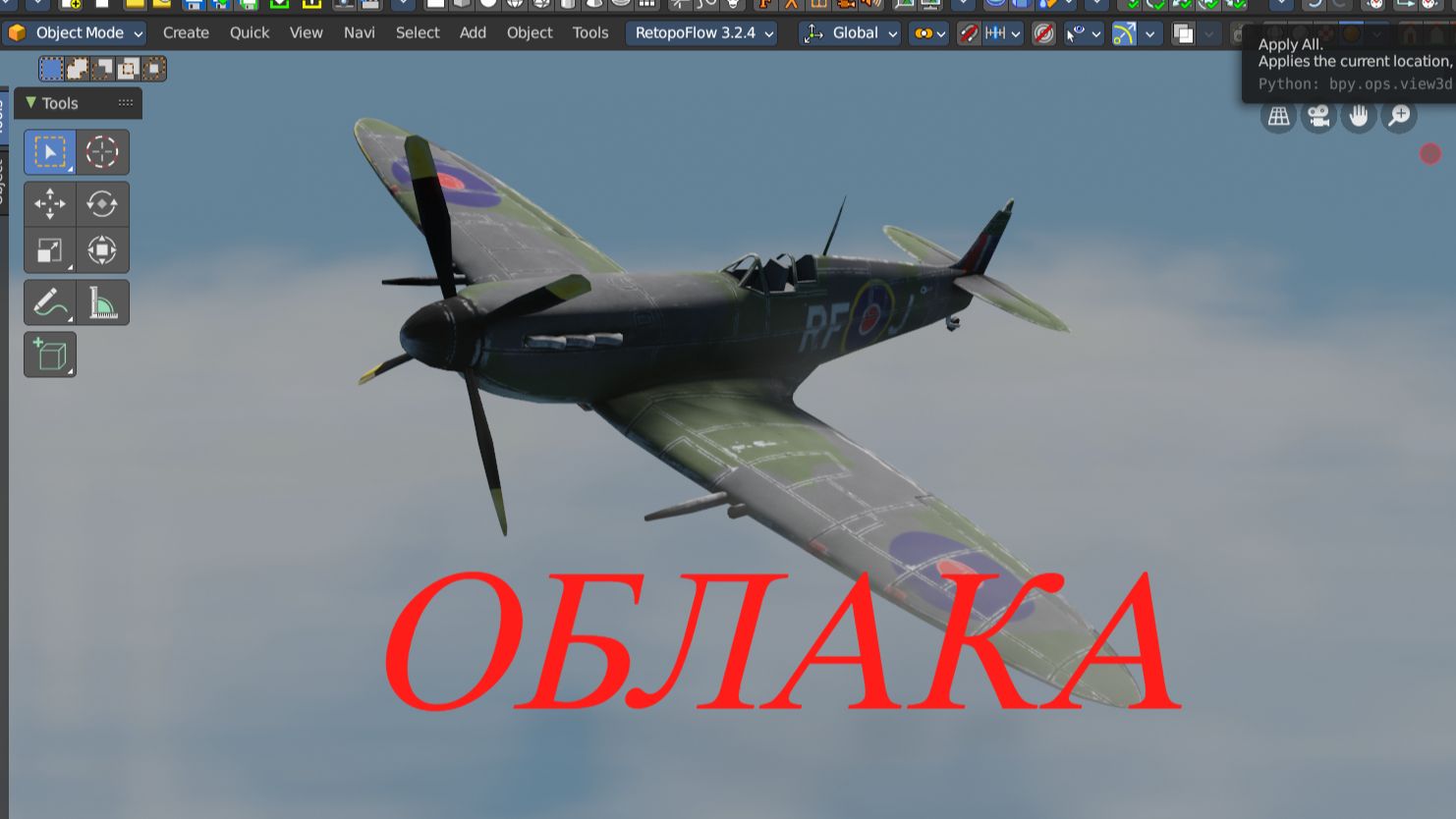Open the Object menu

[530, 33]
